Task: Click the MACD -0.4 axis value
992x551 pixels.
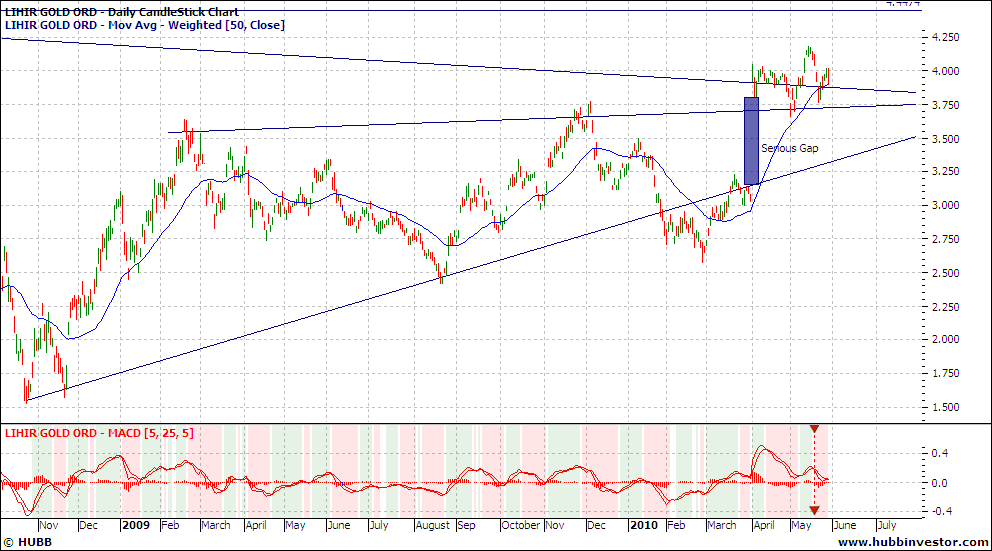Action: click(938, 511)
